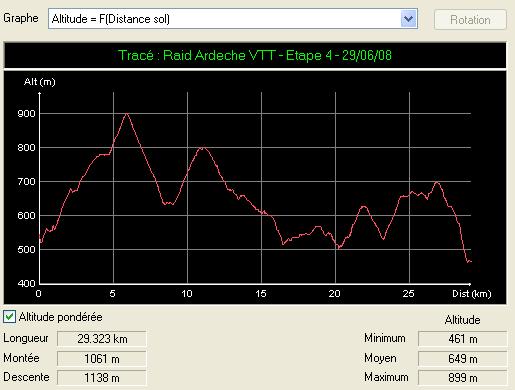The width and height of the screenshot is (515, 390).
Task: Click the 800 m second peak on the curve
Action: (x=202, y=148)
